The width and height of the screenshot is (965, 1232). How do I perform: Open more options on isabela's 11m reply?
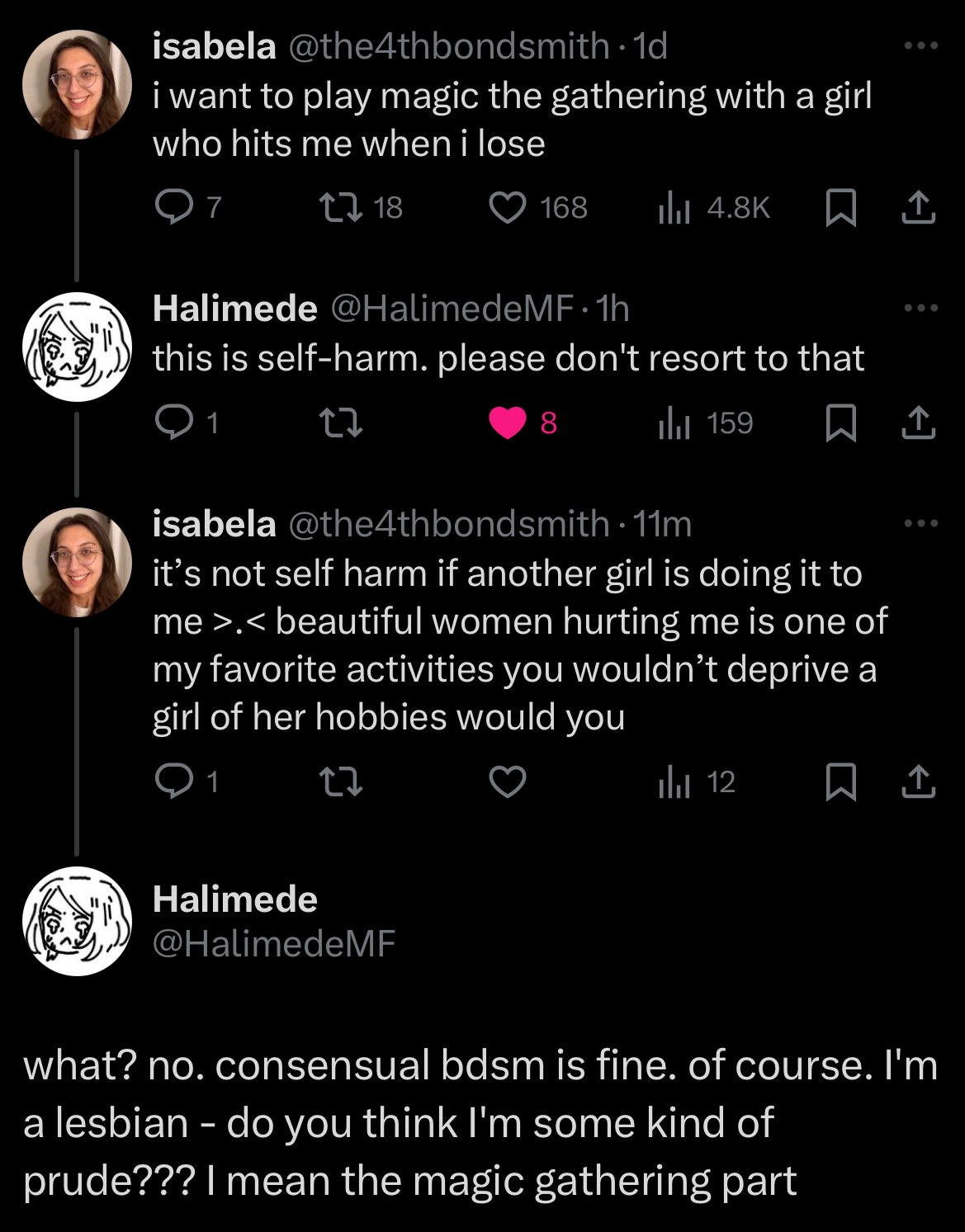coord(920,523)
